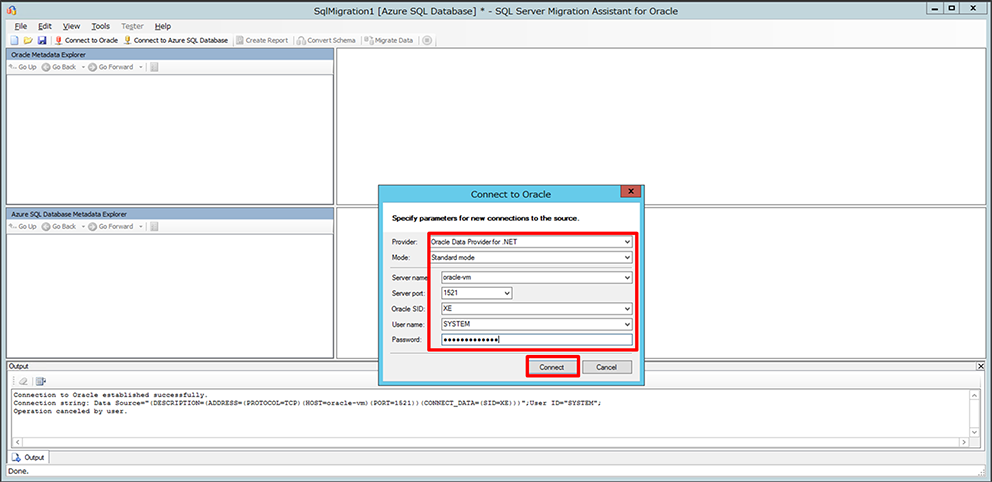Screen dimensions: 992x482
Task: Open the Help menu
Action: point(163,26)
